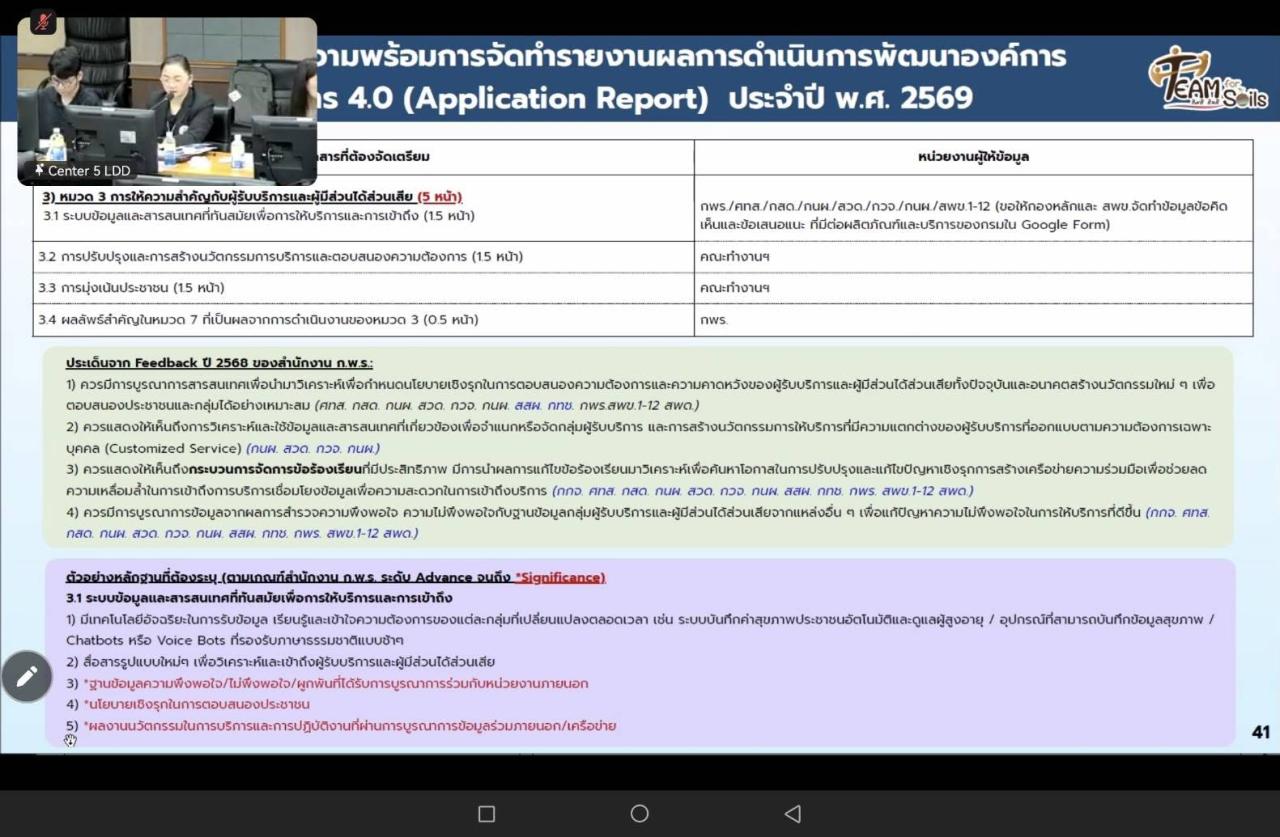Click bold text กระบวนการจัดการข้อร้องเรียน

(275, 468)
